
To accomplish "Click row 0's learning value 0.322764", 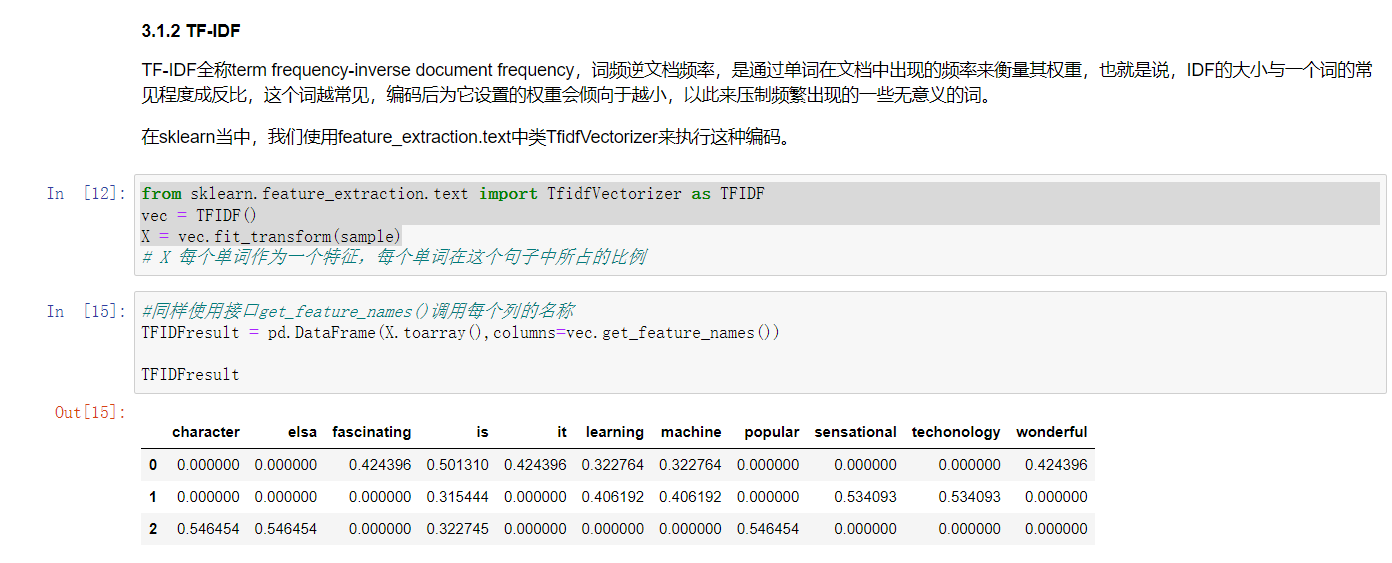I will (613, 465).
